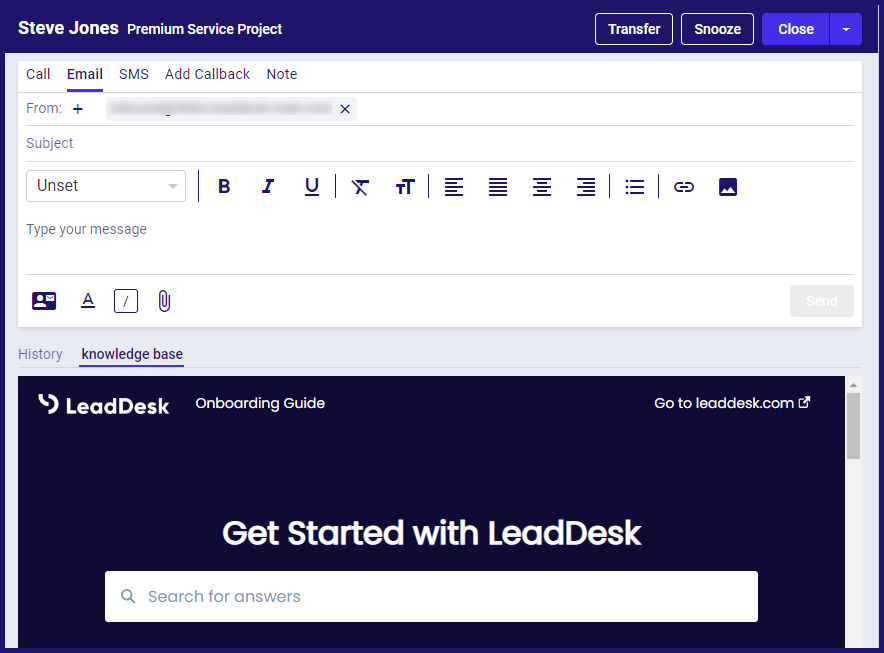The image size is (884, 653).
Task: Clear text formatting
Action: [360, 187]
